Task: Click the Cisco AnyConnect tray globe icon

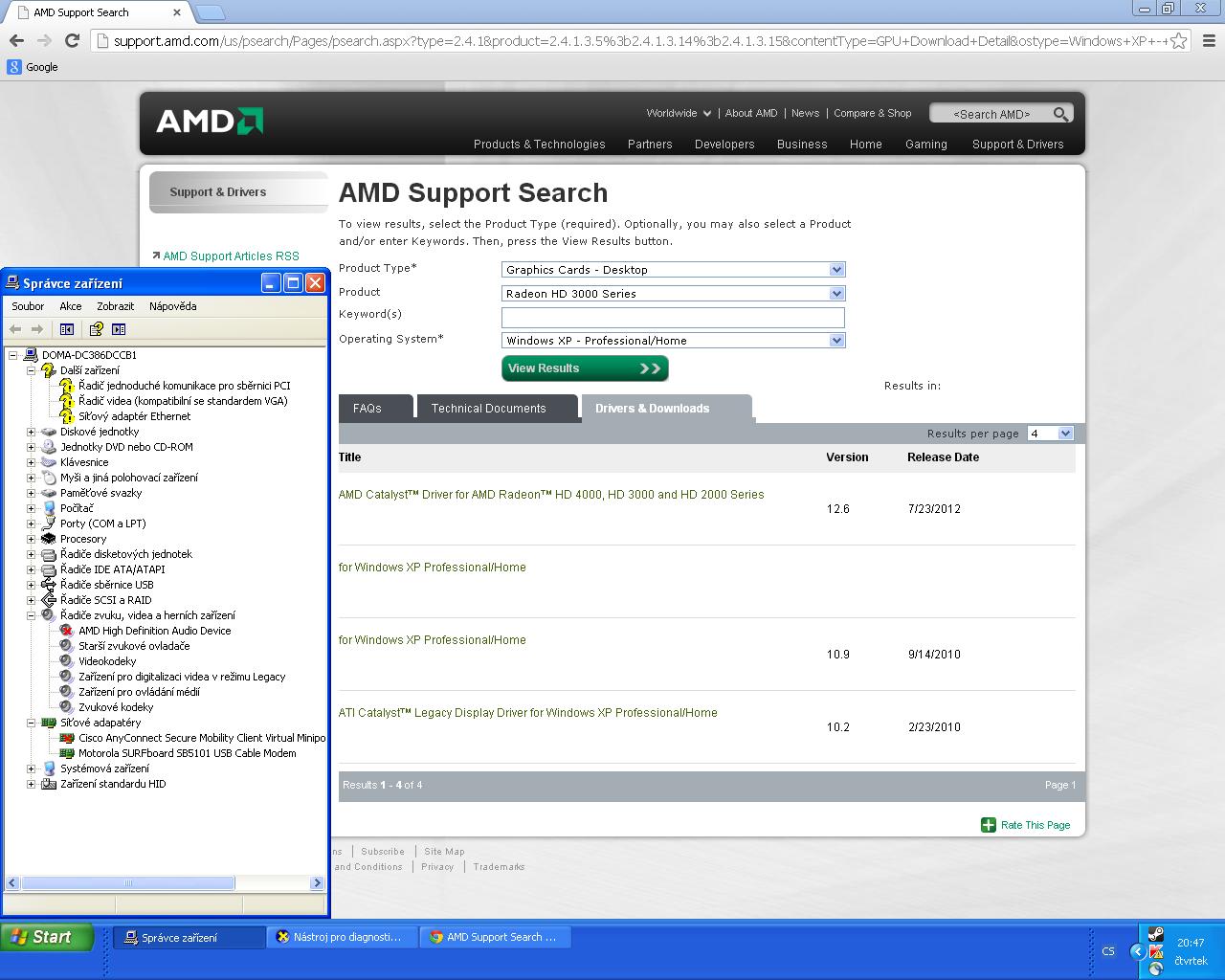Action: (x=1156, y=969)
